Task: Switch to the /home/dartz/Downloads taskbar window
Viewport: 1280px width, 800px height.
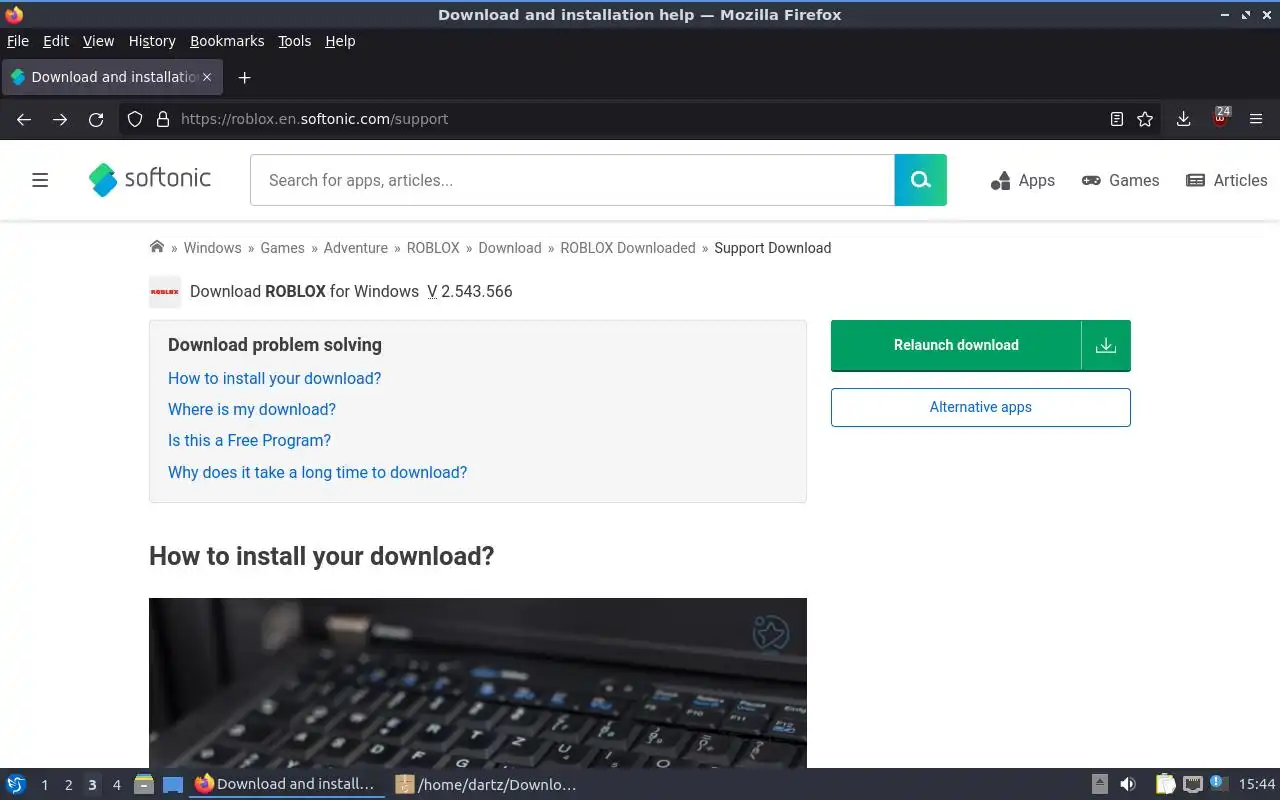Action: click(487, 785)
